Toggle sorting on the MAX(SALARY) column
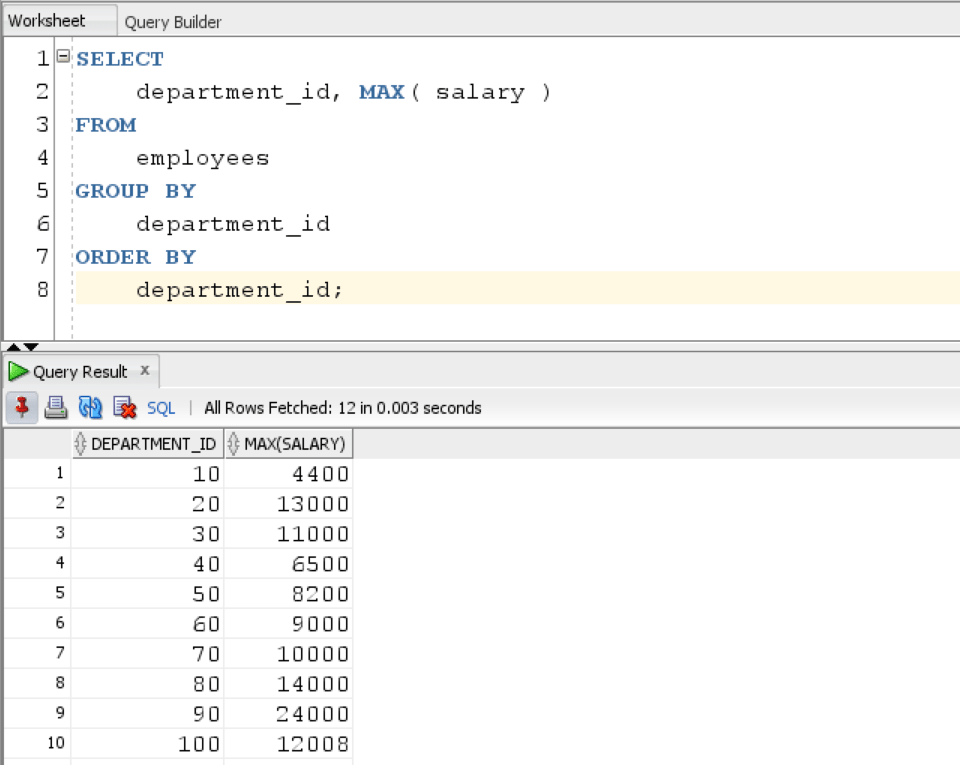 pyautogui.click(x=288, y=443)
